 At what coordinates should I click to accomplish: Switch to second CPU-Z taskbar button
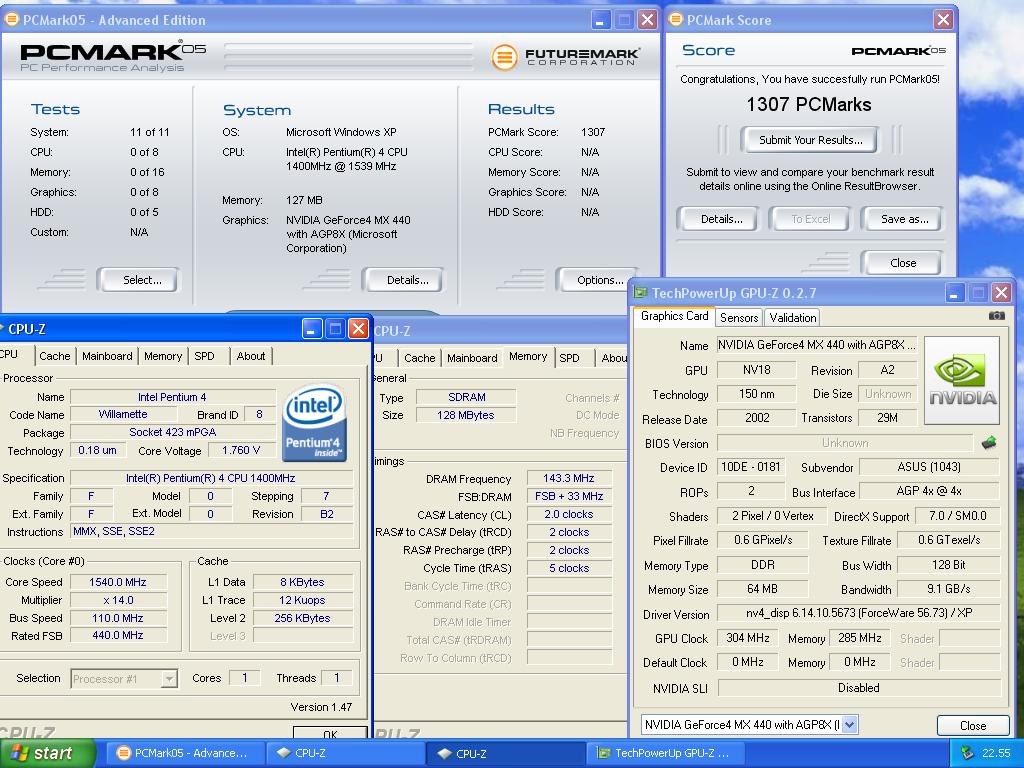tap(507, 754)
